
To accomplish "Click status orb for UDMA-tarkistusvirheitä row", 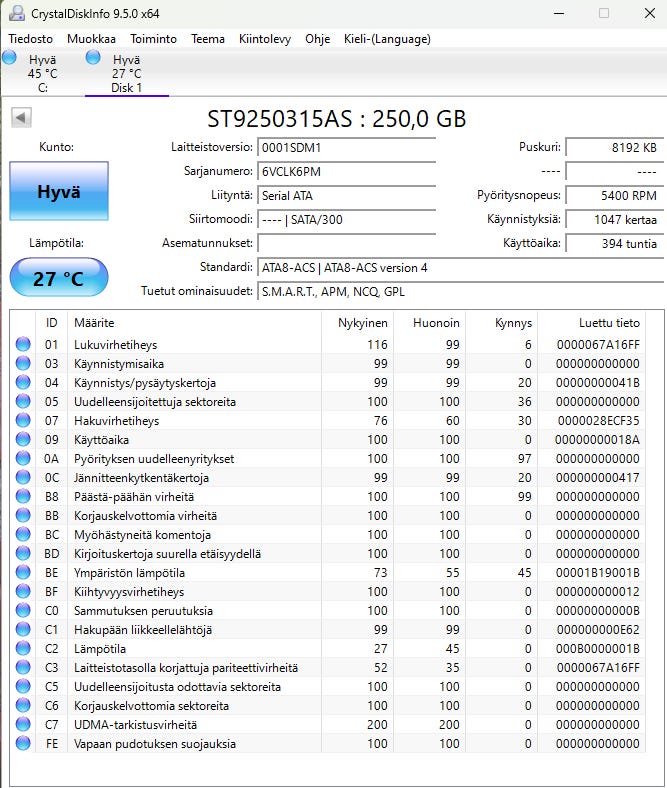I will coord(23,725).
